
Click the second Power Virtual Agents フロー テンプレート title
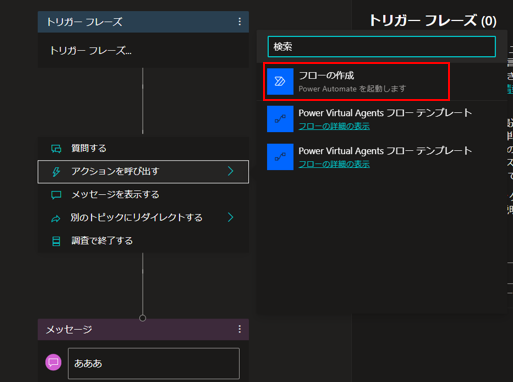click(x=385, y=151)
